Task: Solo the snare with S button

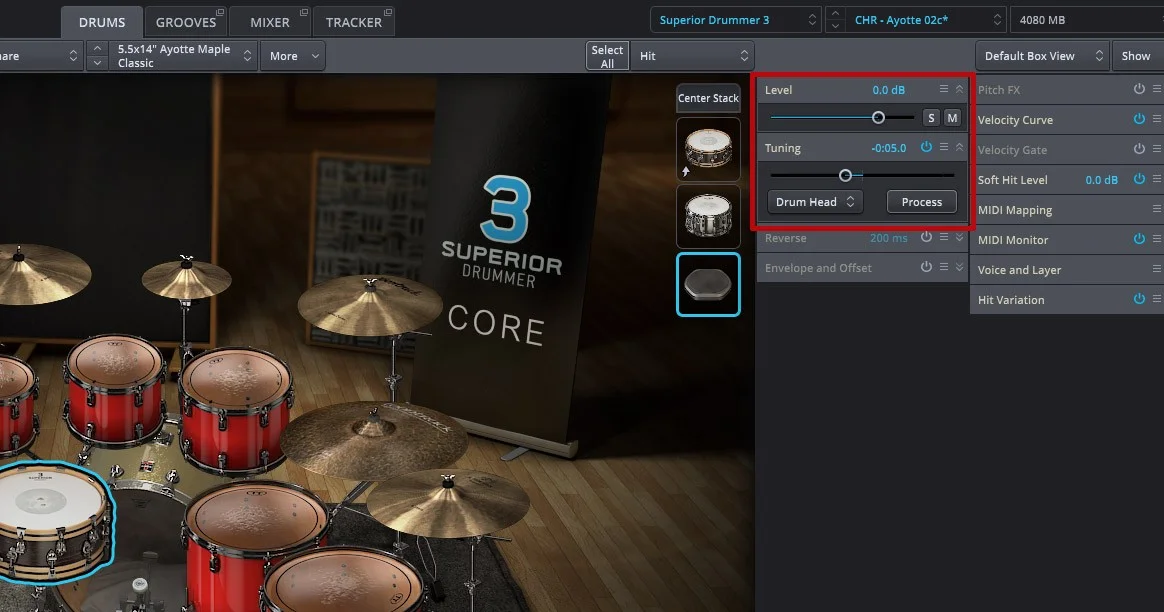Action: tap(931, 117)
